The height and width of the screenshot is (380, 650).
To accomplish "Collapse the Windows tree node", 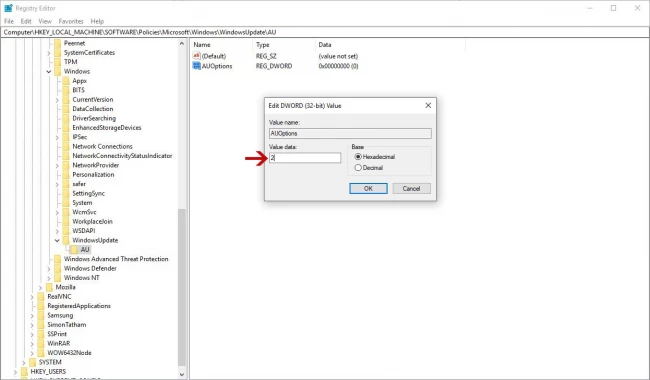I will (x=49, y=71).
